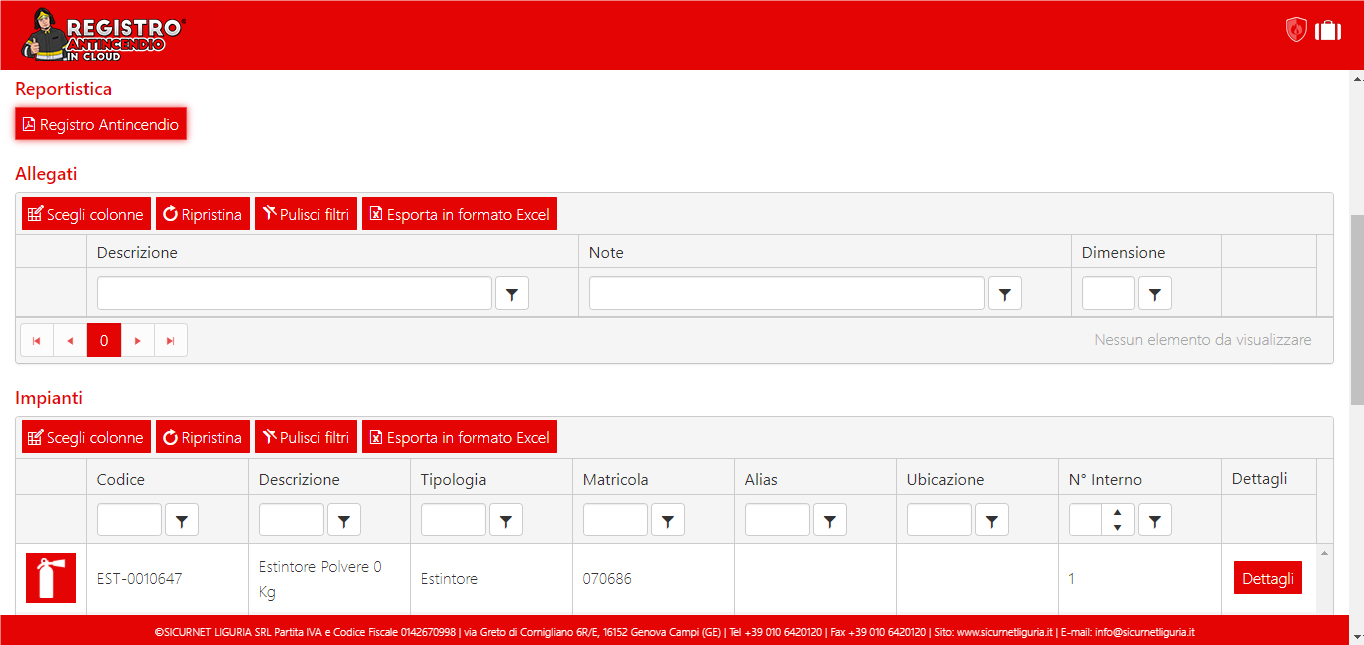The height and width of the screenshot is (645, 1364).
Task: Open the Descrizione column filter menu
Action: [512, 292]
